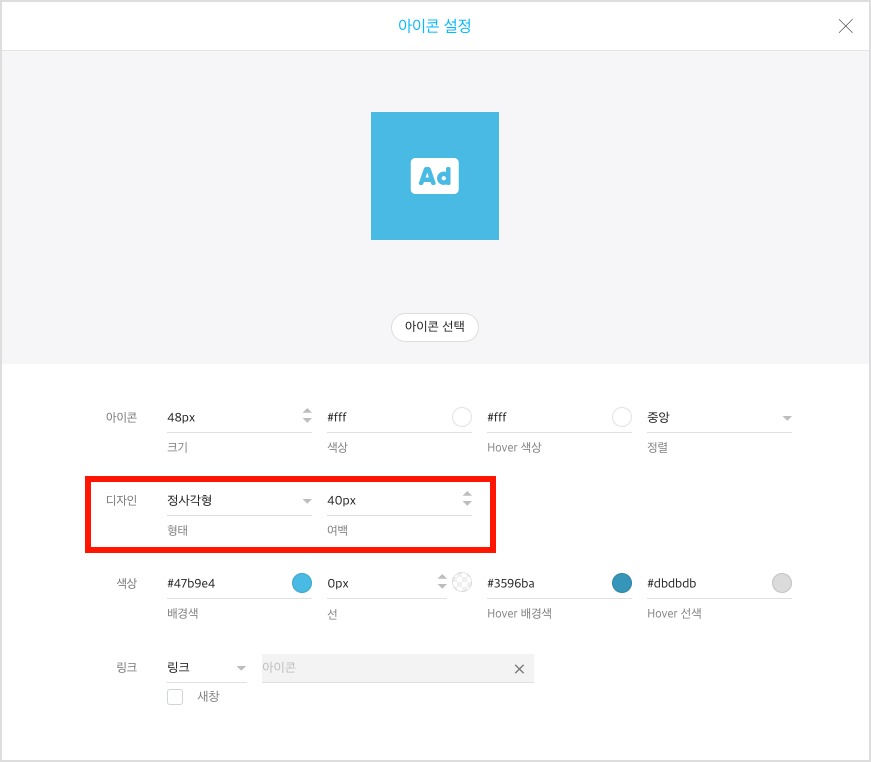The width and height of the screenshot is (871, 762).
Task: Open the 정사각형 shape dropdown
Action: pos(239,500)
